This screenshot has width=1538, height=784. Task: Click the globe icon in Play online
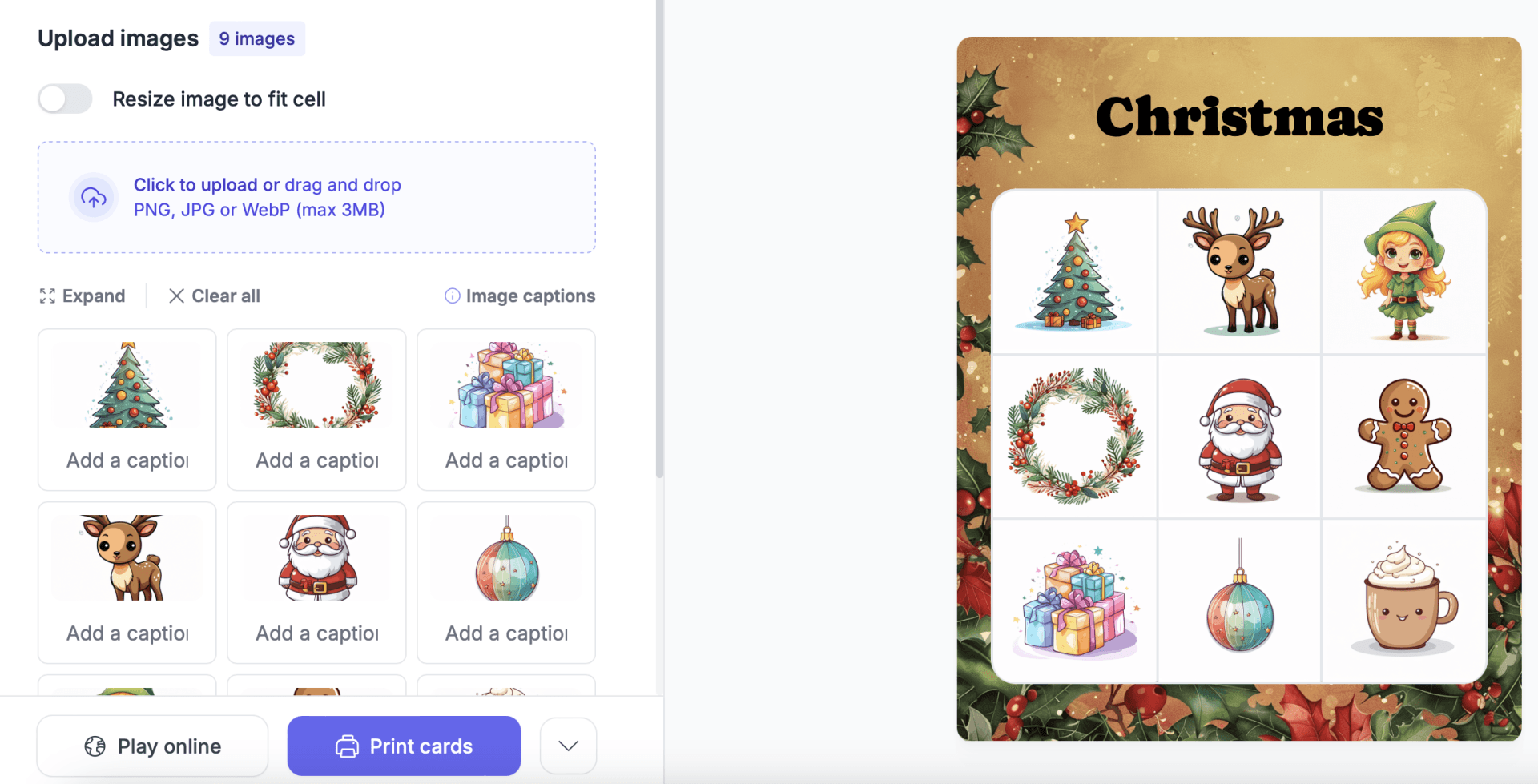pos(95,746)
